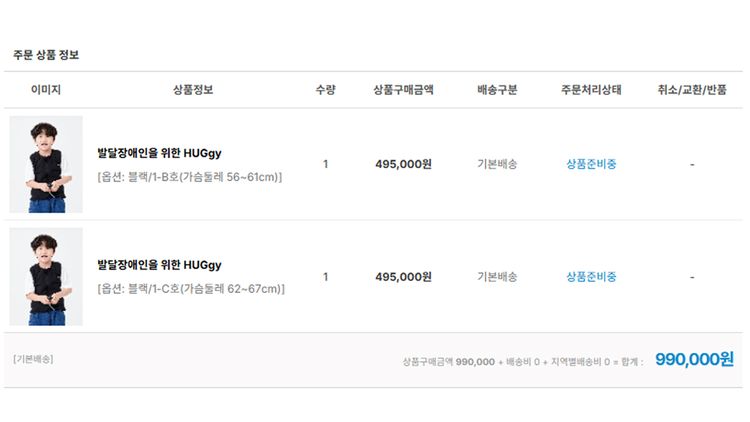Click the 배송구분 column header

click(x=497, y=90)
